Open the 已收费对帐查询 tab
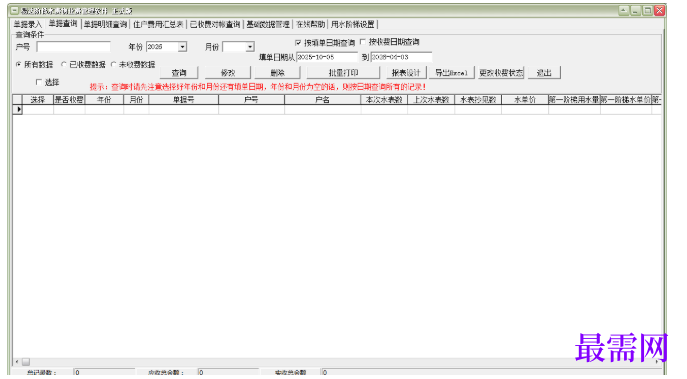 click(215, 25)
